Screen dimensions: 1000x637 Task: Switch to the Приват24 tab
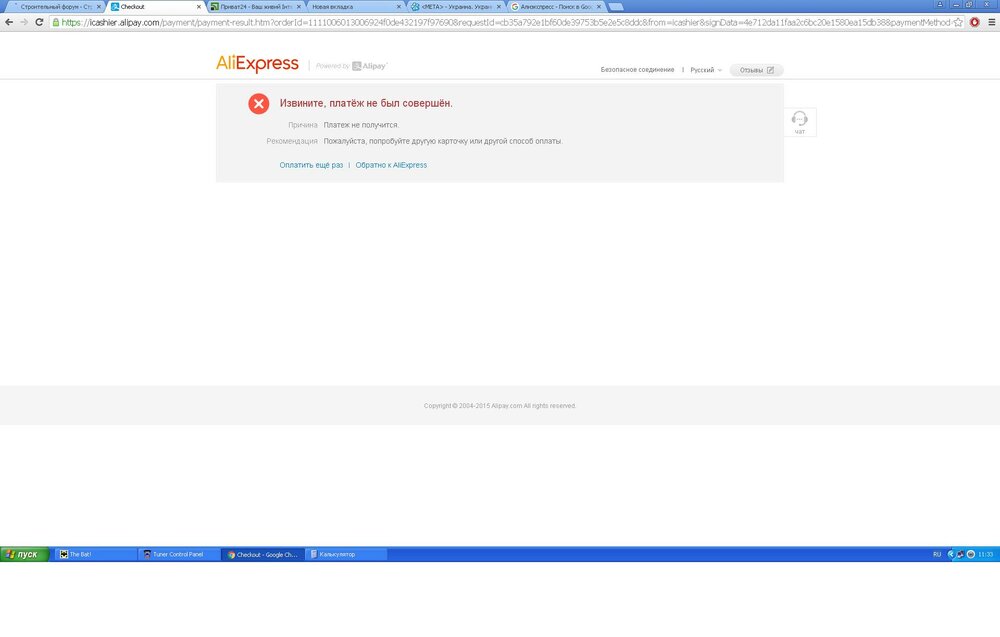[254, 7]
